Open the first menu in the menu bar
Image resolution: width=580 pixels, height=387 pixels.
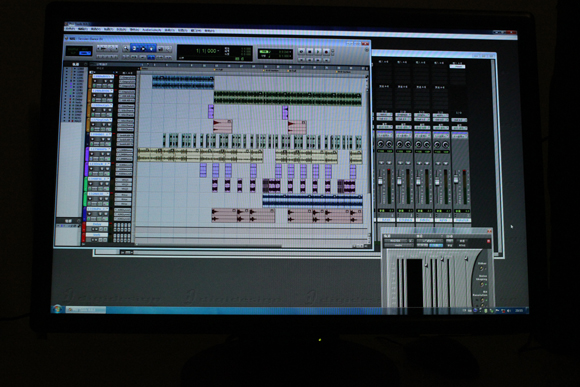(x=71, y=29)
